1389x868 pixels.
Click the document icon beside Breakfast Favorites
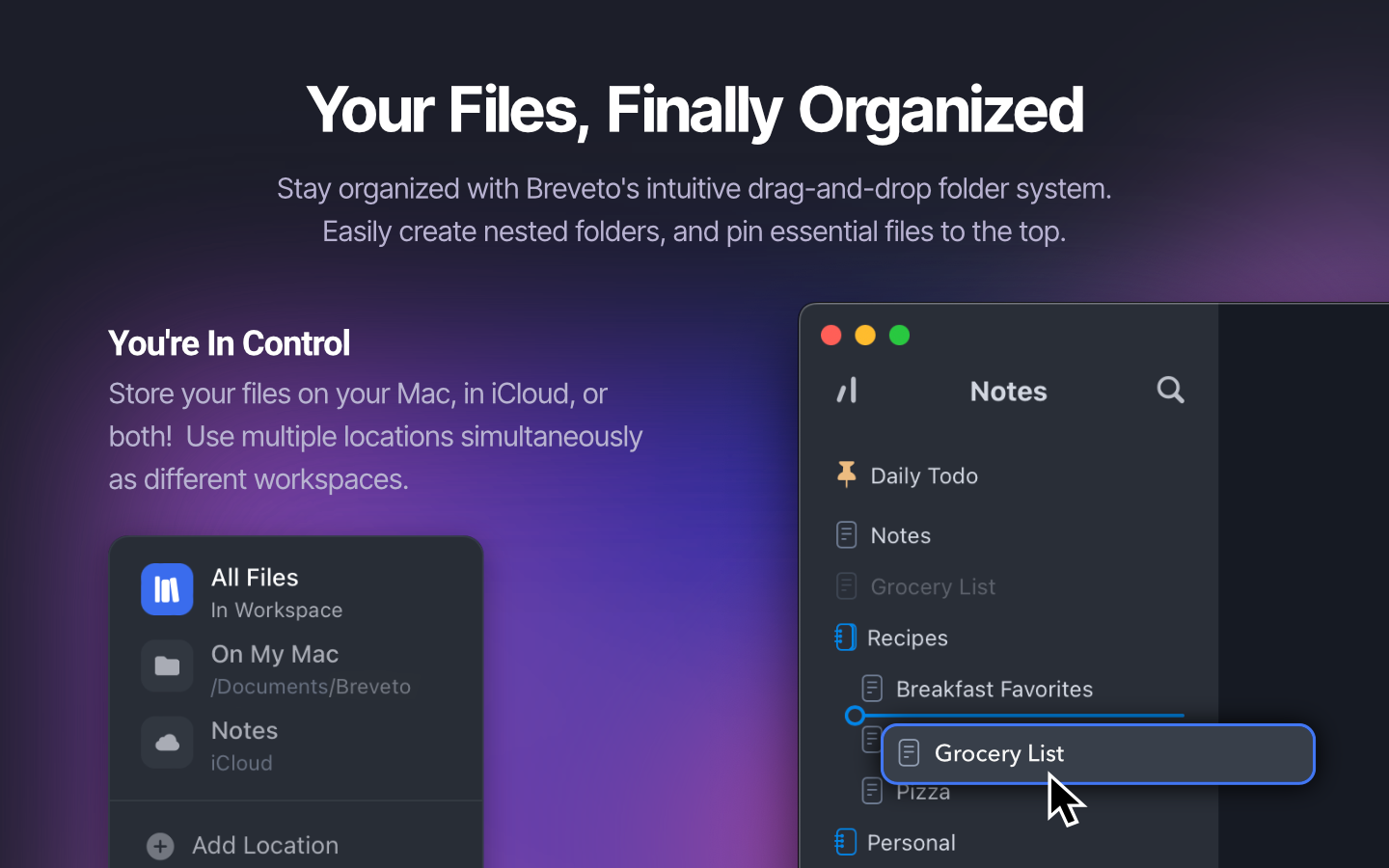pos(872,689)
